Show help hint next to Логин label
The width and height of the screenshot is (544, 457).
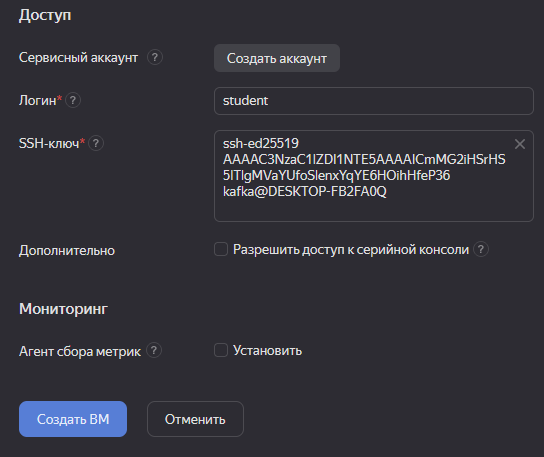point(73,101)
